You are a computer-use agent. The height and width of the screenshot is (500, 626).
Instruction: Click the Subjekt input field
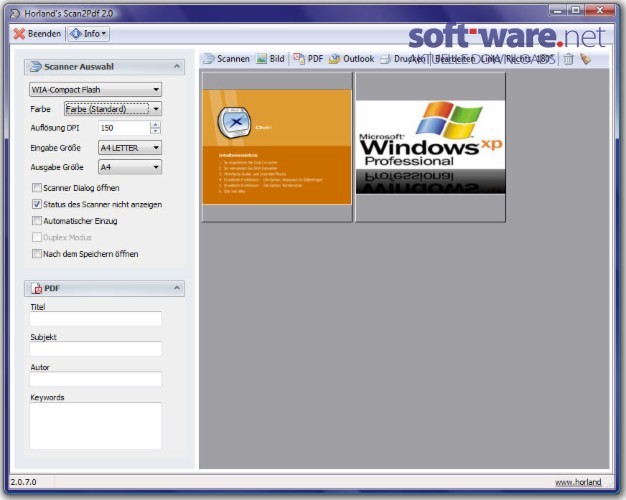point(95,349)
